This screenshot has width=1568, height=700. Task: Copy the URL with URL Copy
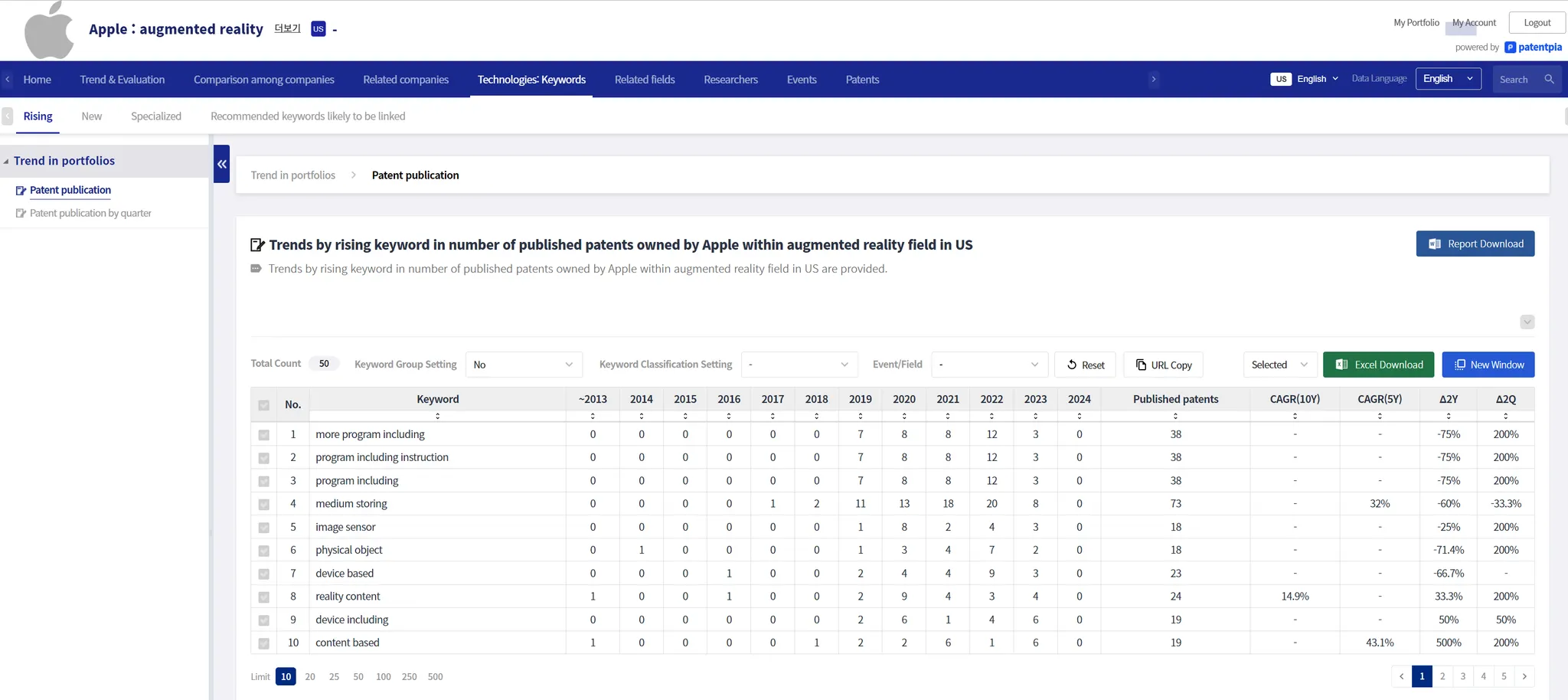[x=1163, y=365]
